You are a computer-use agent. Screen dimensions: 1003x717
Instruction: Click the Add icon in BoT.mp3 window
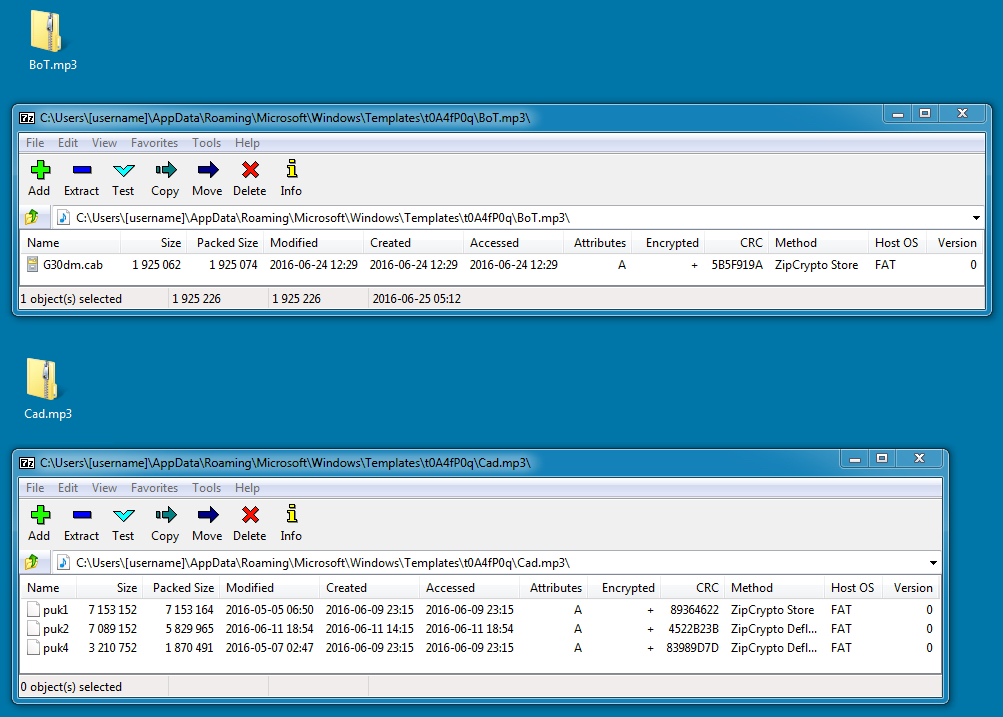coord(39,178)
